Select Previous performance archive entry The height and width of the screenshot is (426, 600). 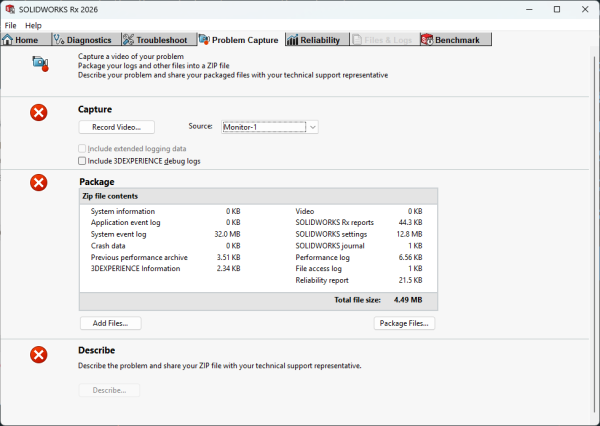(x=165, y=258)
